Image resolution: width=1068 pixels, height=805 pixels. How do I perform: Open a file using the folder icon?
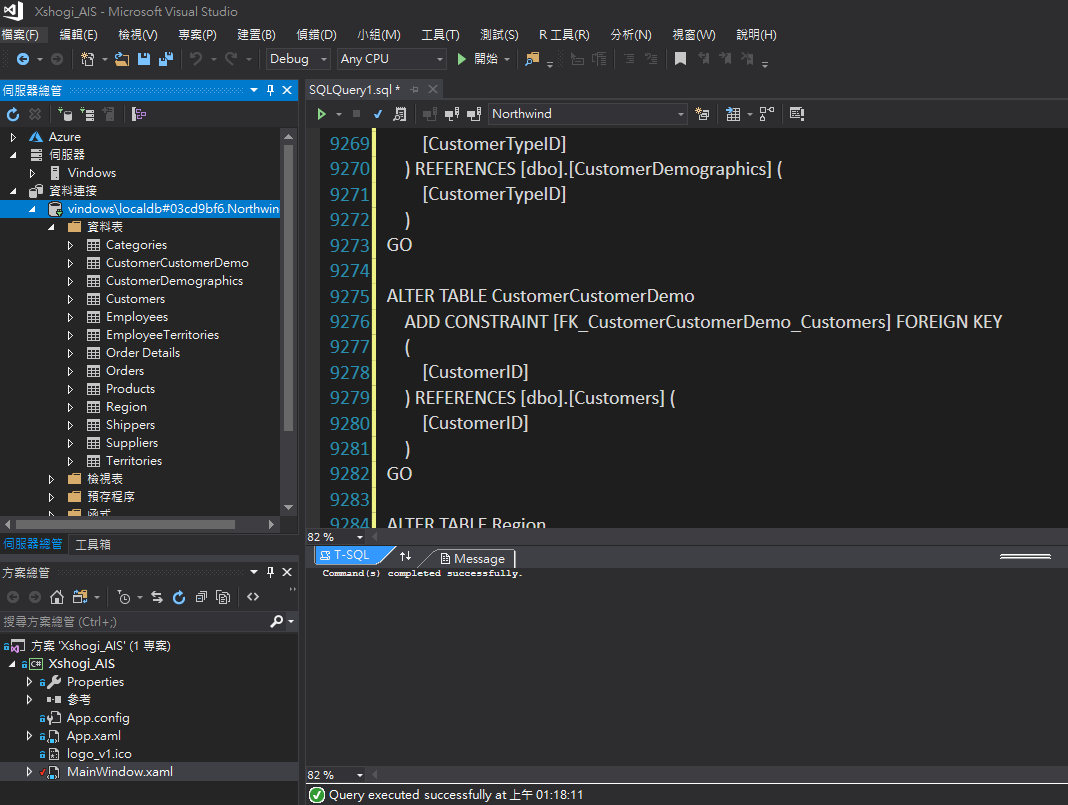pyautogui.click(x=122, y=59)
